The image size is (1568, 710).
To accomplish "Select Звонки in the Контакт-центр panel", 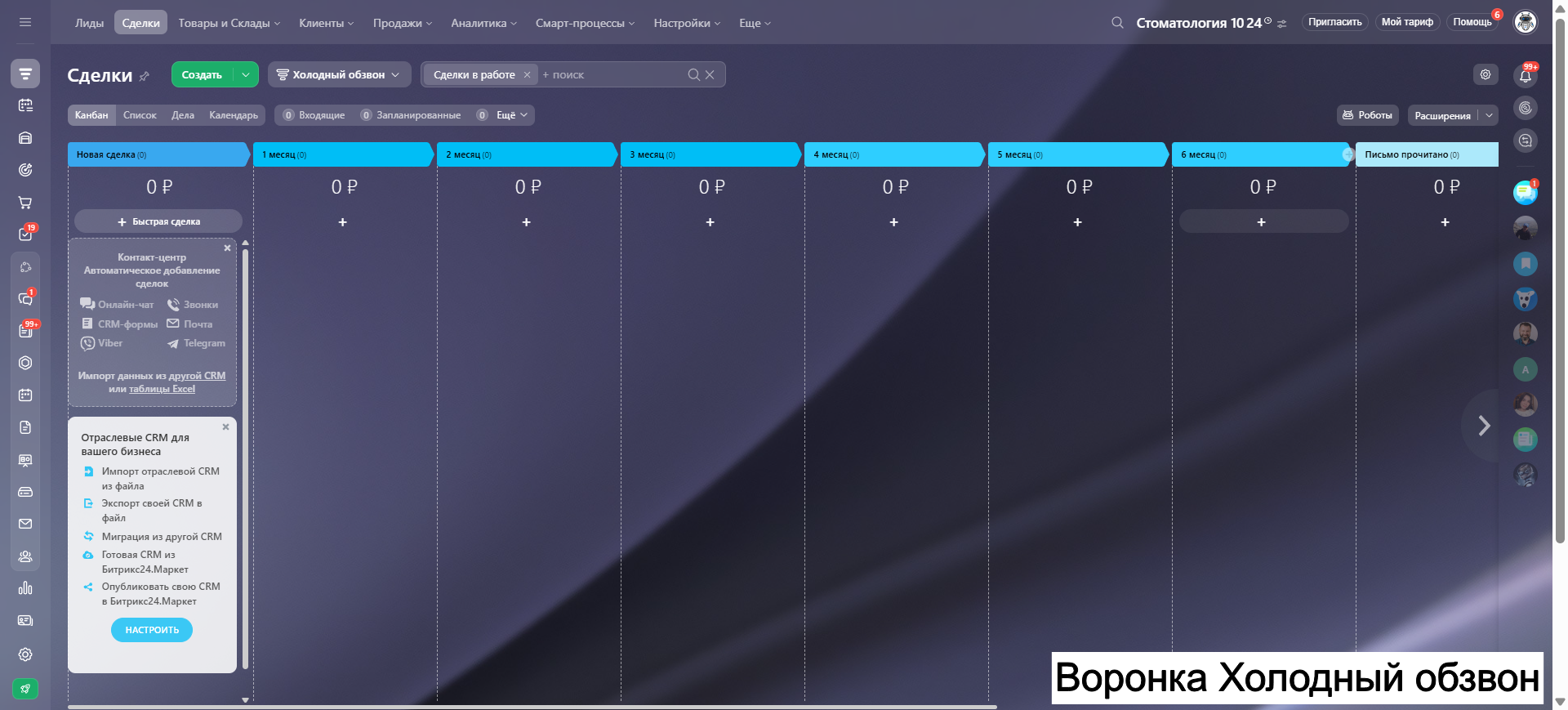I will coord(193,305).
